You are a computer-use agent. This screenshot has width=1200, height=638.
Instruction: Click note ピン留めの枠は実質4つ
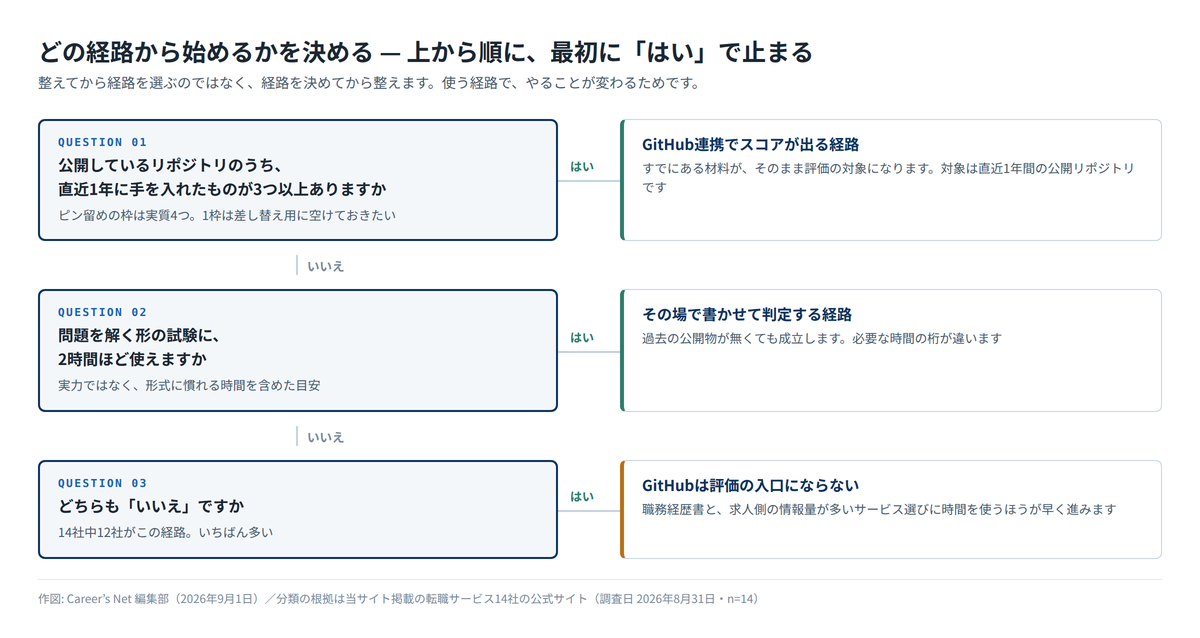point(127,215)
